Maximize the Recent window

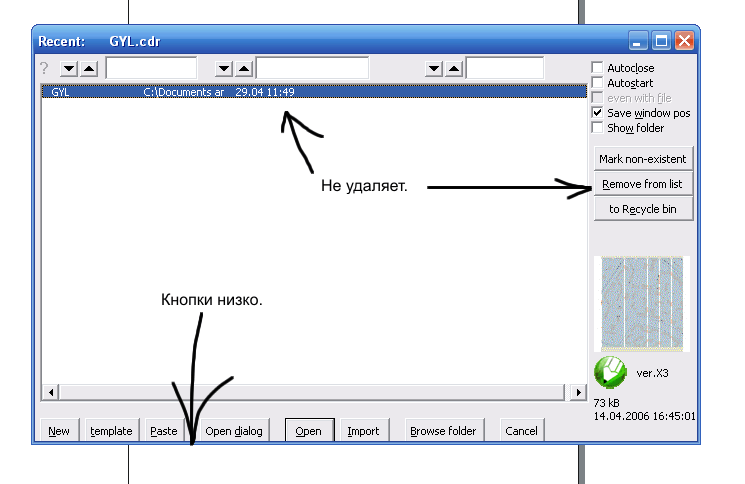[661, 41]
